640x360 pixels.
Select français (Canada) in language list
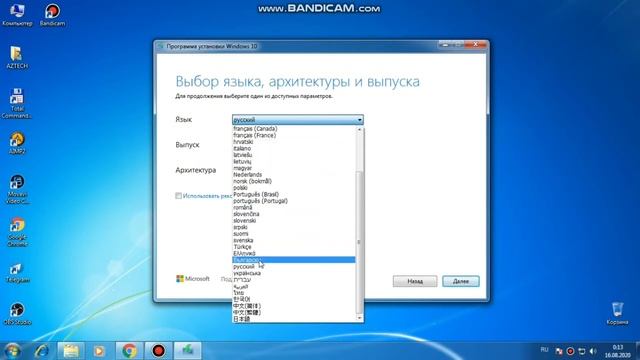click(x=294, y=129)
